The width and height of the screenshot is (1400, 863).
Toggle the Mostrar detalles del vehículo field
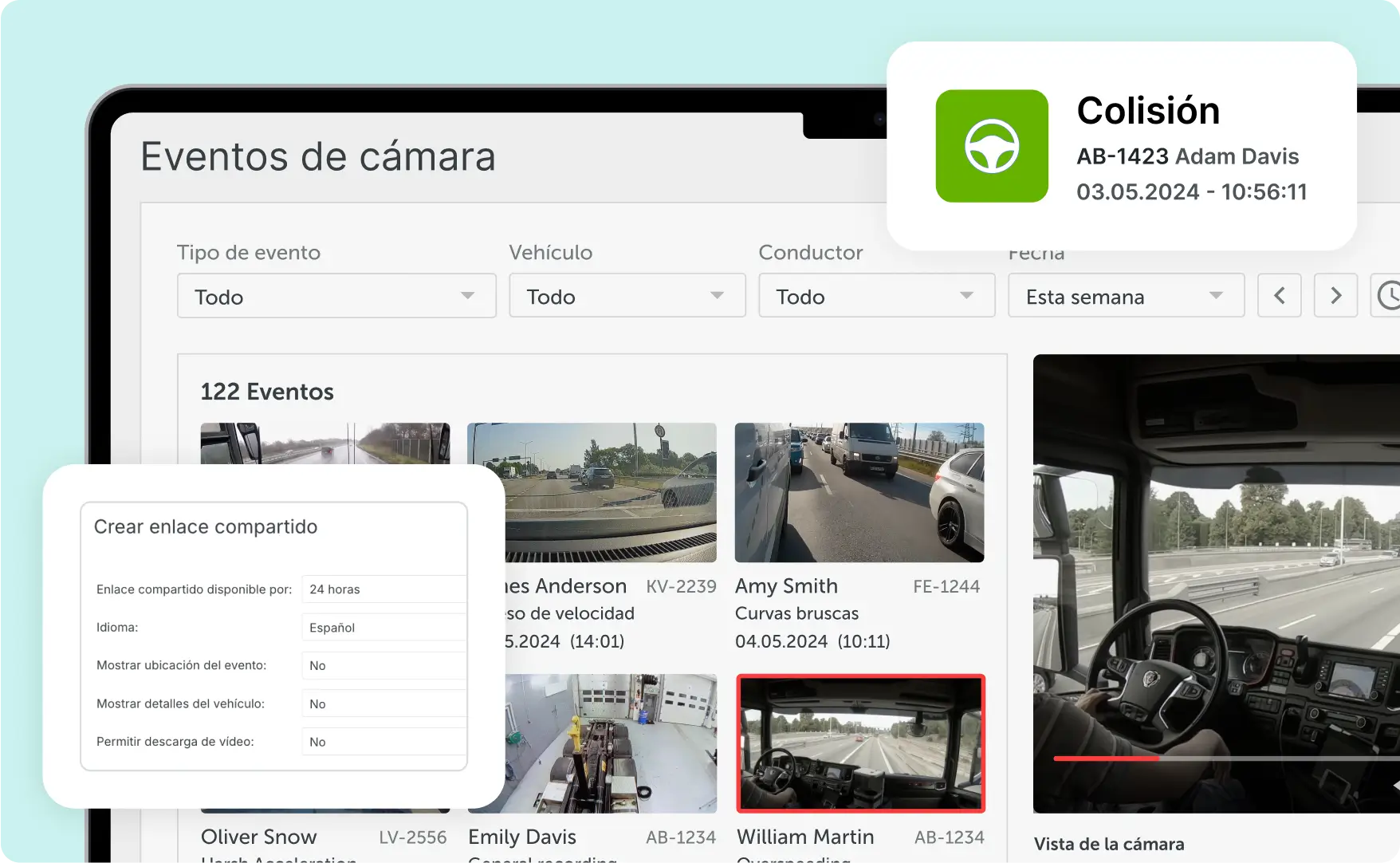(384, 704)
